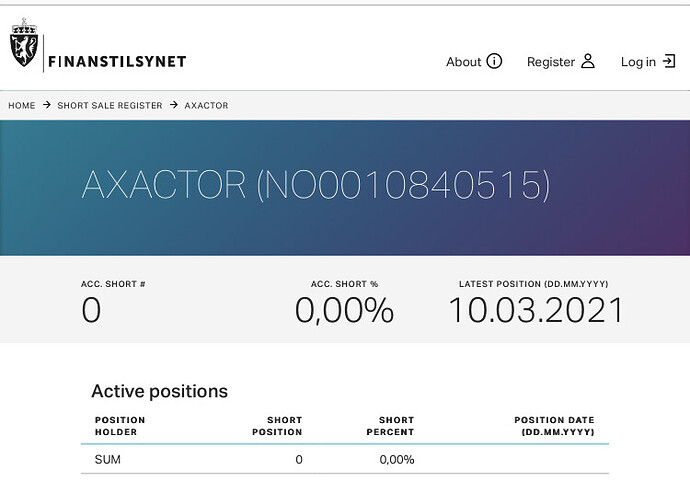
Task: Click the AXACTOR breadcrumb item
Action: (206, 106)
